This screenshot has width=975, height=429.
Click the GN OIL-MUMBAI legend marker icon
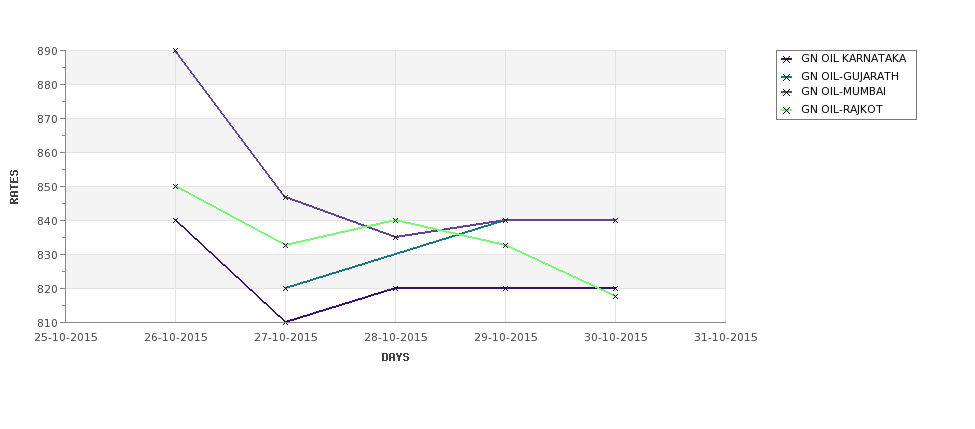[x=787, y=93]
